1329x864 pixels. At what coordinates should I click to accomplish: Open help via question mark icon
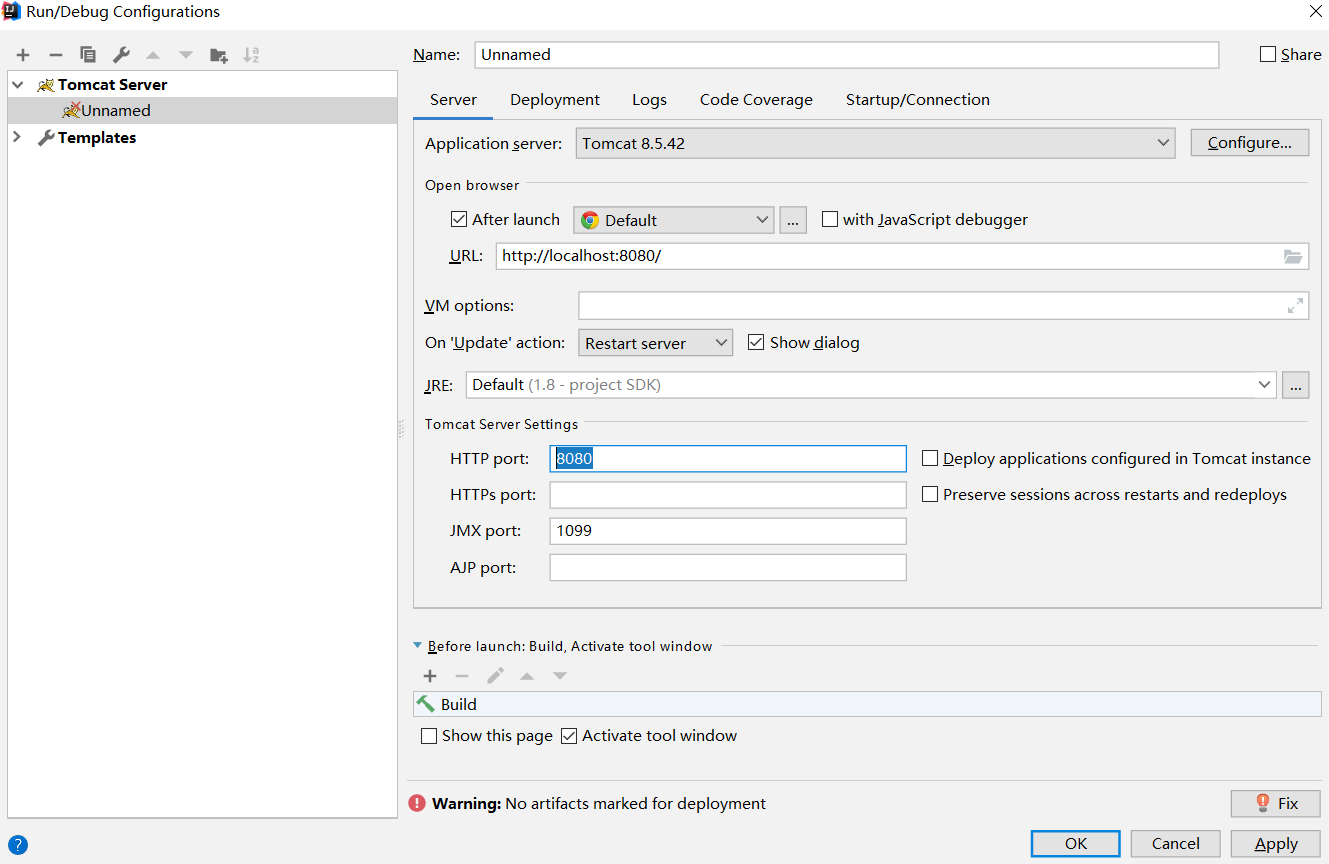(x=18, y=844)
